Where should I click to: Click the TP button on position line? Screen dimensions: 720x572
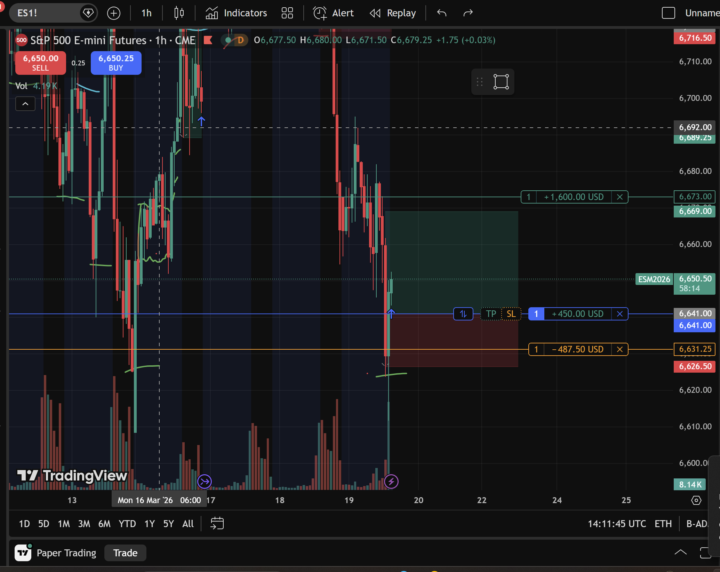coord(491,314)
